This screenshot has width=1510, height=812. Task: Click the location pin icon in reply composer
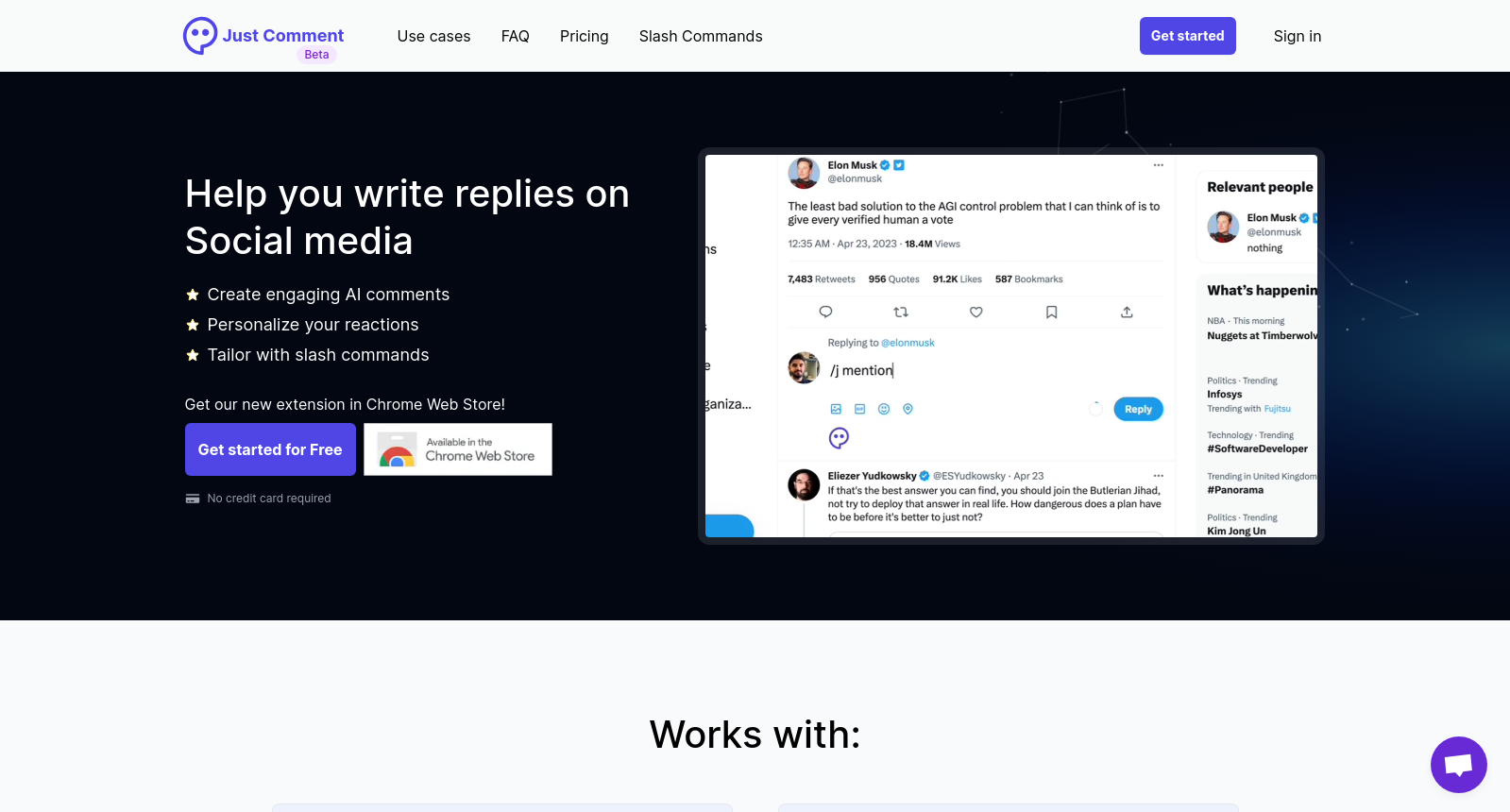[x=908, y=409]
